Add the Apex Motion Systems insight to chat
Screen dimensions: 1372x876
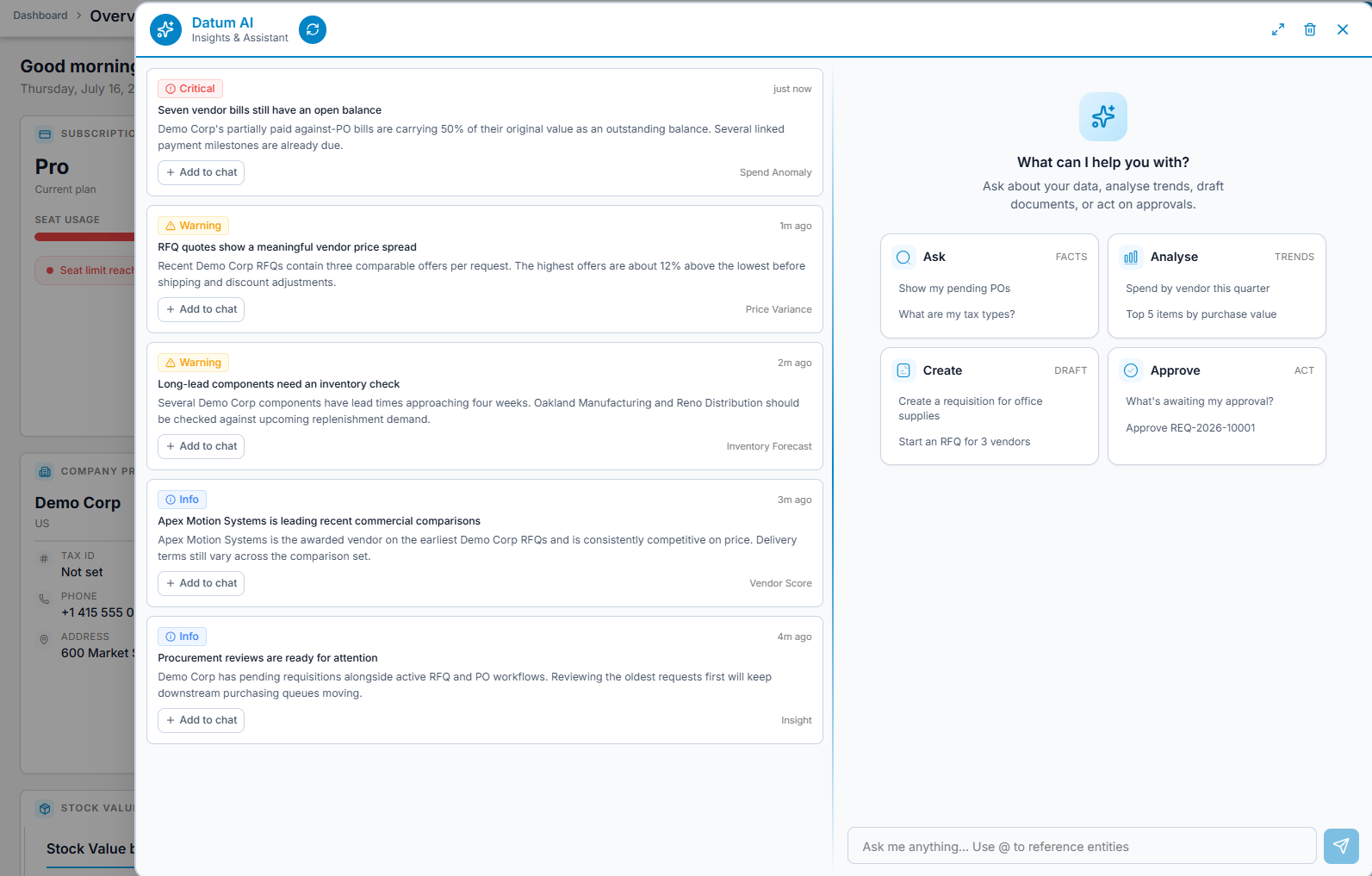click(x=201, y=583)
